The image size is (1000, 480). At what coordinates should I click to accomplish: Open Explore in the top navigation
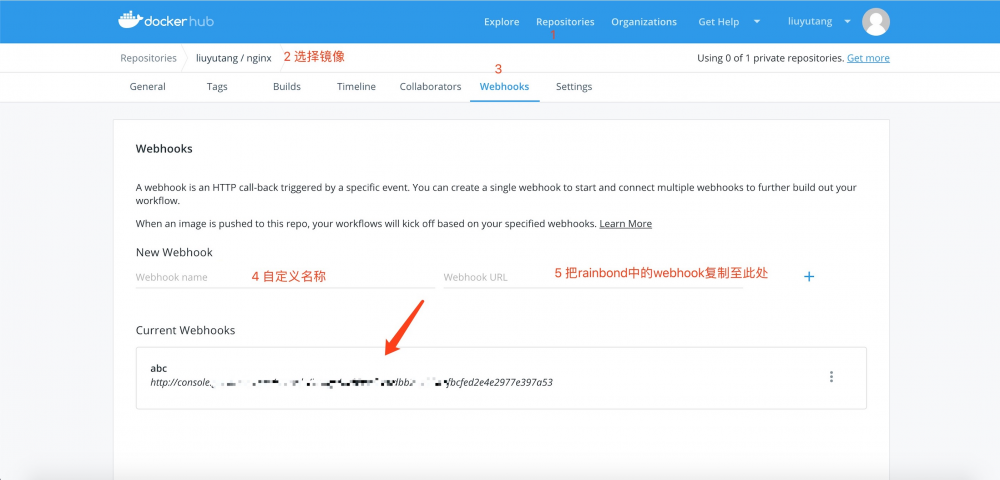click(501, 22)
